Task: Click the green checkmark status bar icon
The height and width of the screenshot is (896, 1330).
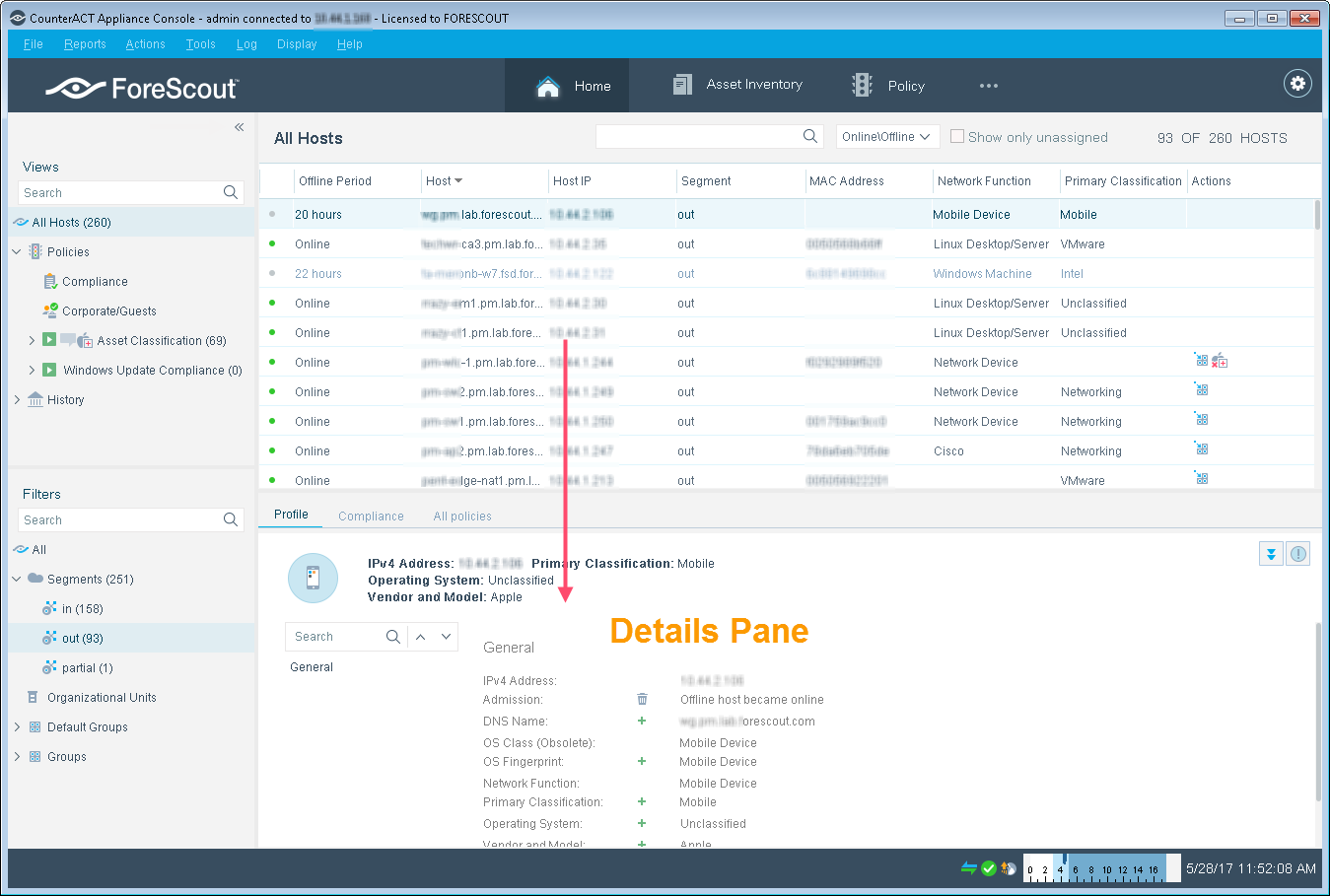Action: (x=989, y=868)
